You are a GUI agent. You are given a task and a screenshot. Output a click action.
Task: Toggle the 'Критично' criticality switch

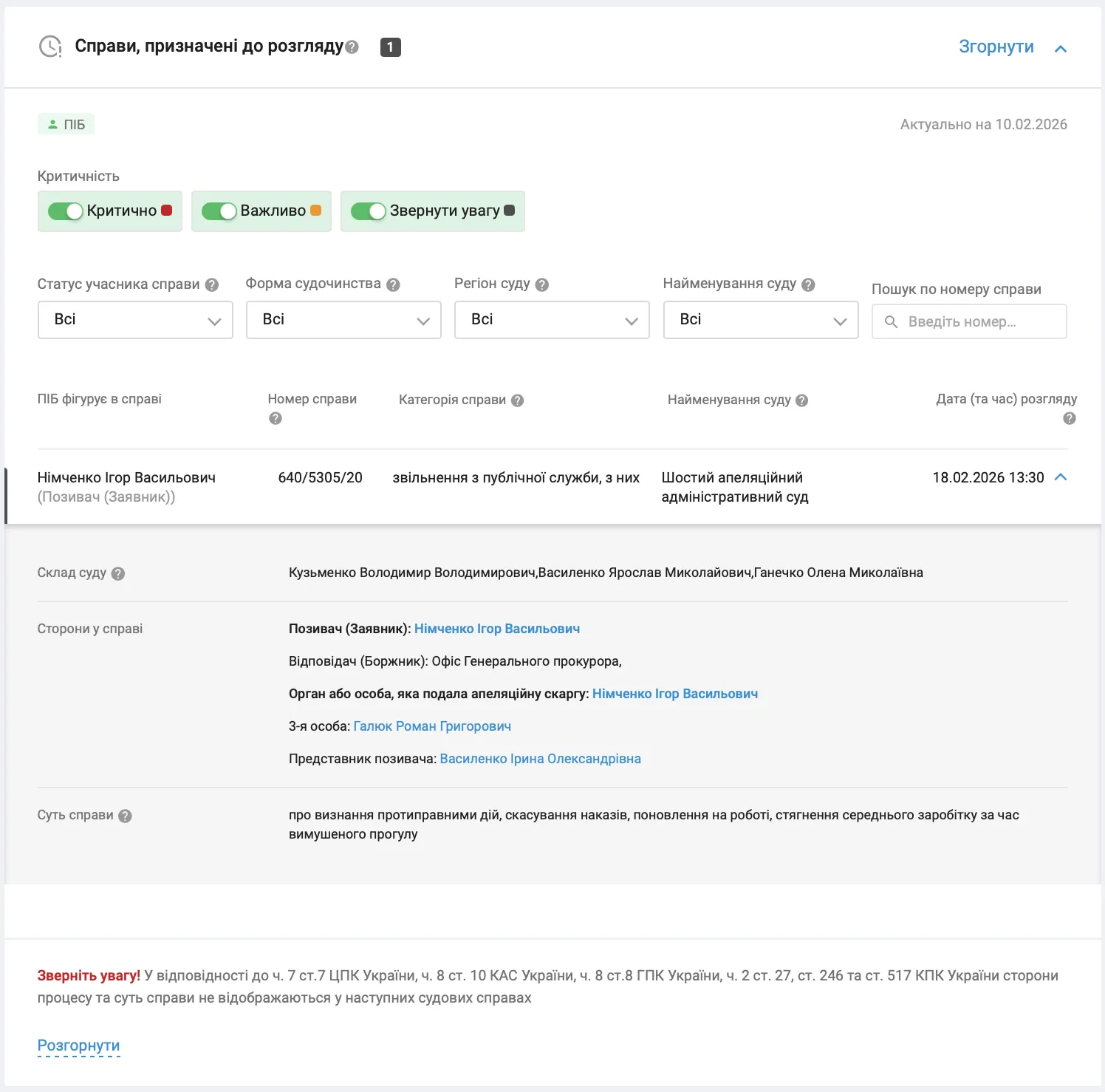click(66, 211)
